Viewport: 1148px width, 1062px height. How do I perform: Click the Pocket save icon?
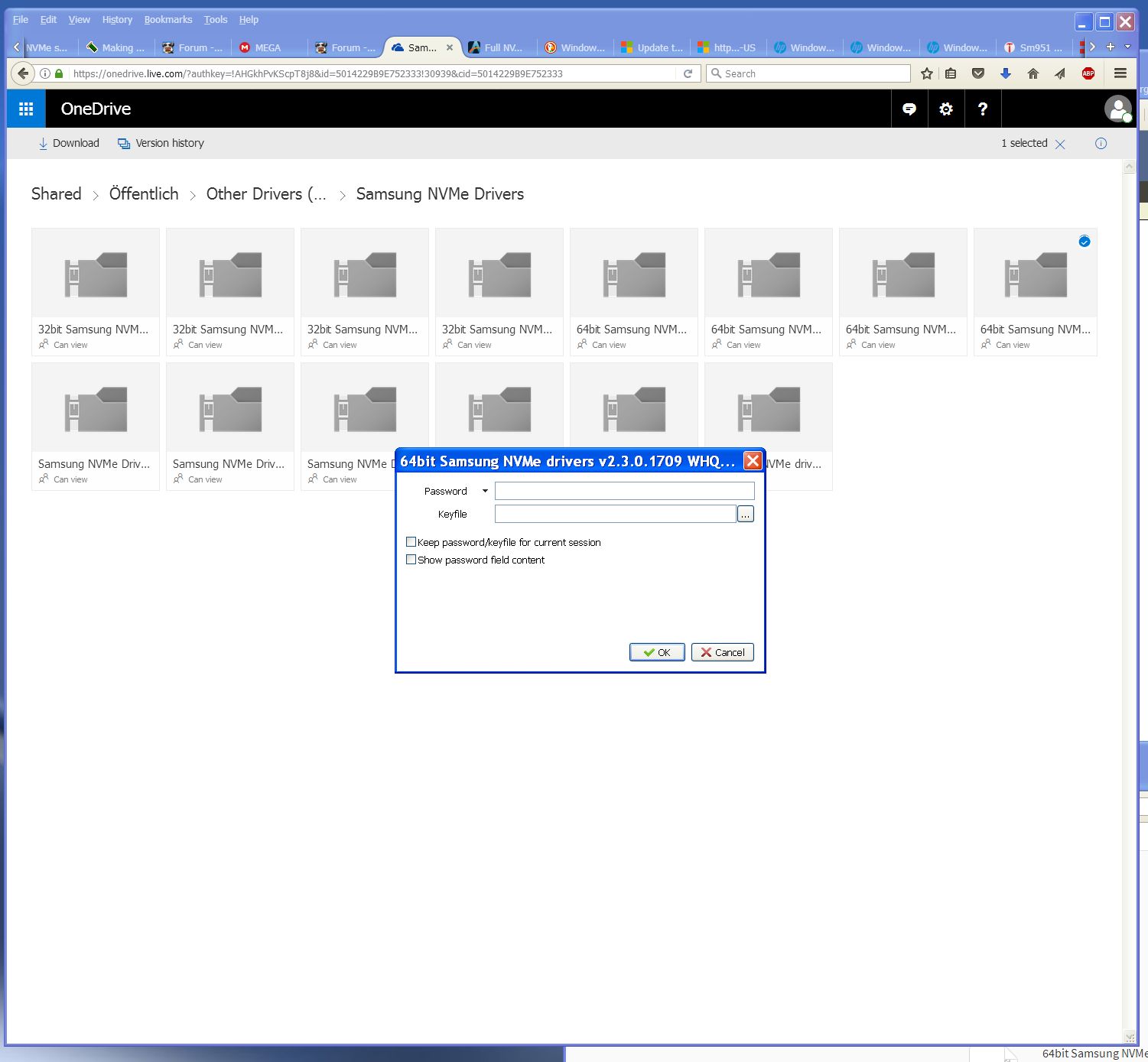[x=978, y=73]
